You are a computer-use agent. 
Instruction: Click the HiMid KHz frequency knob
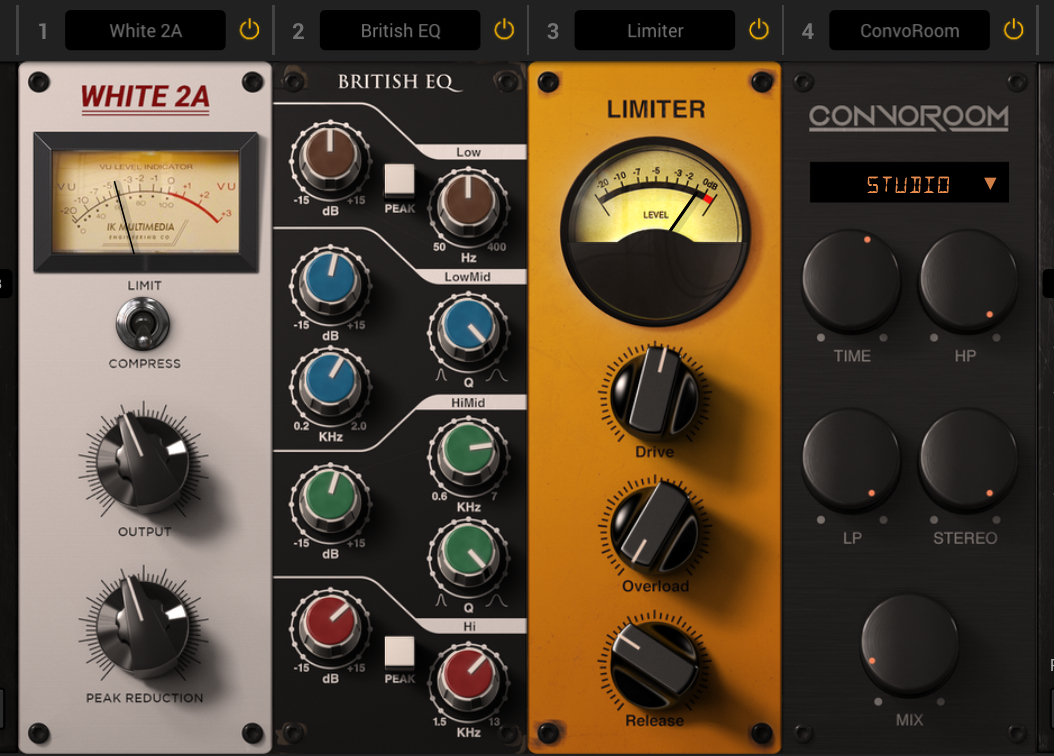click(469, 455)
